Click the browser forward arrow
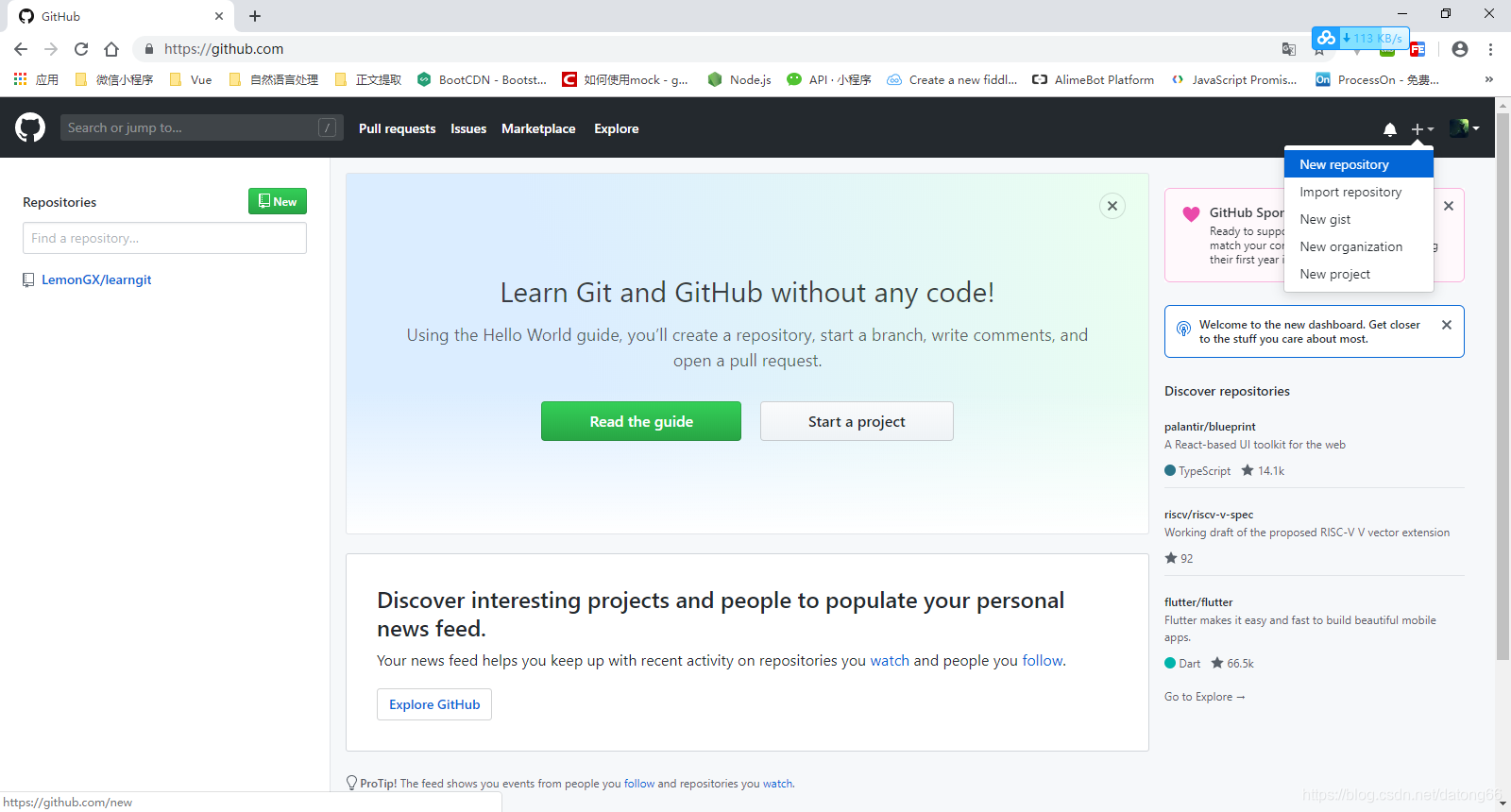Screen dimensions: 1511x812 pos(51,49)
